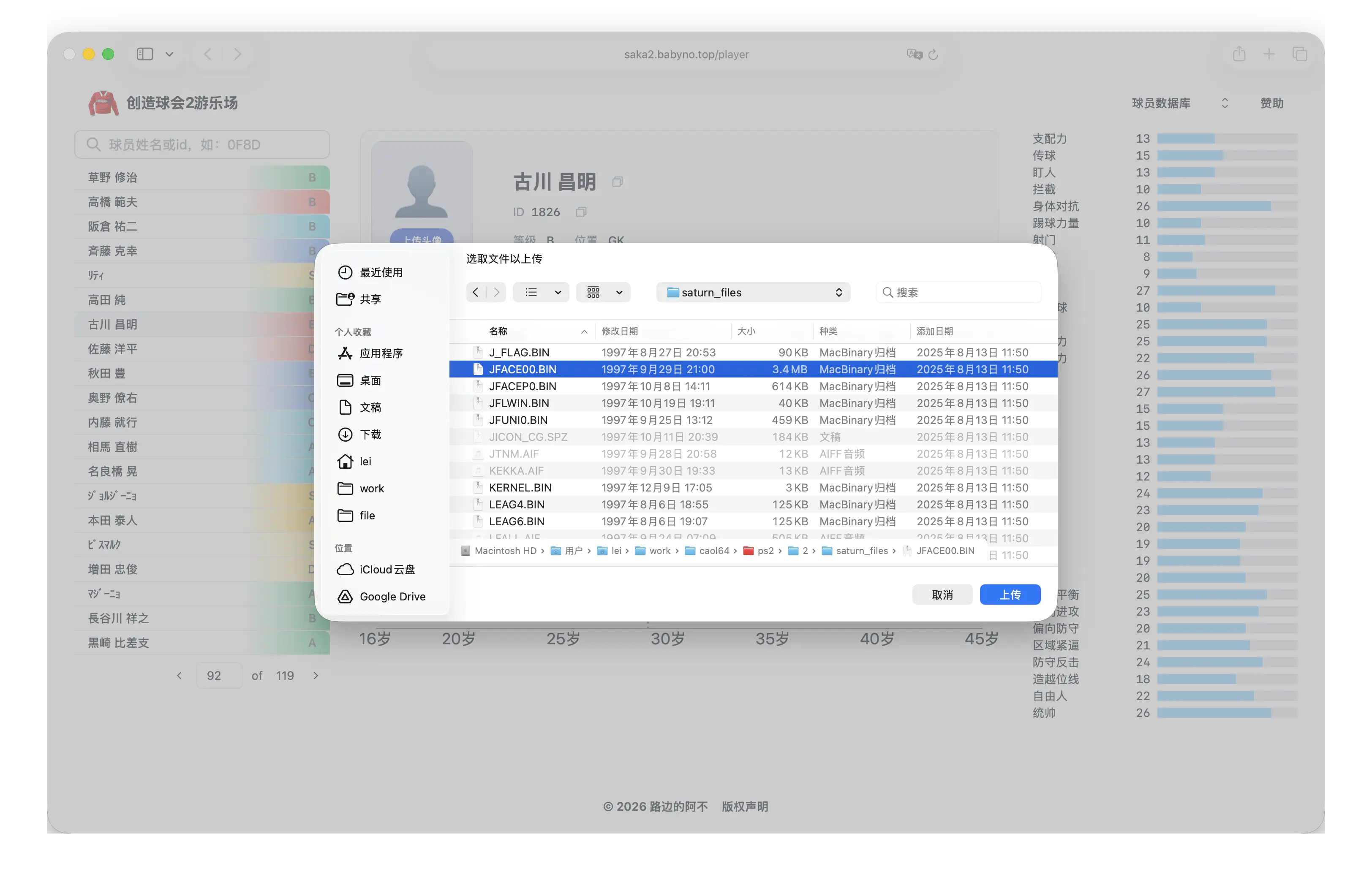Select player 草野 修治 in list
Screen dimensions: 1372x896
[x=202, y=177]
